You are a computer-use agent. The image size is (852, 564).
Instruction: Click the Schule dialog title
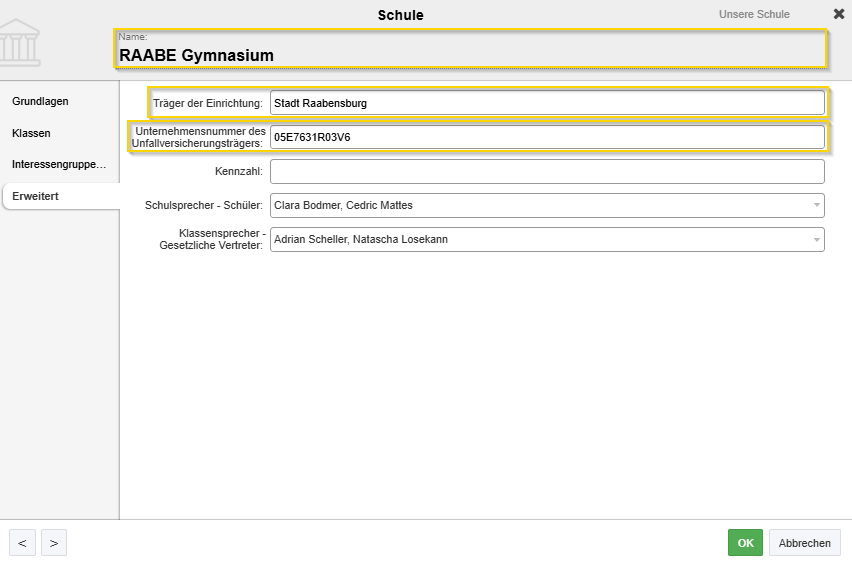click(400, 15)
